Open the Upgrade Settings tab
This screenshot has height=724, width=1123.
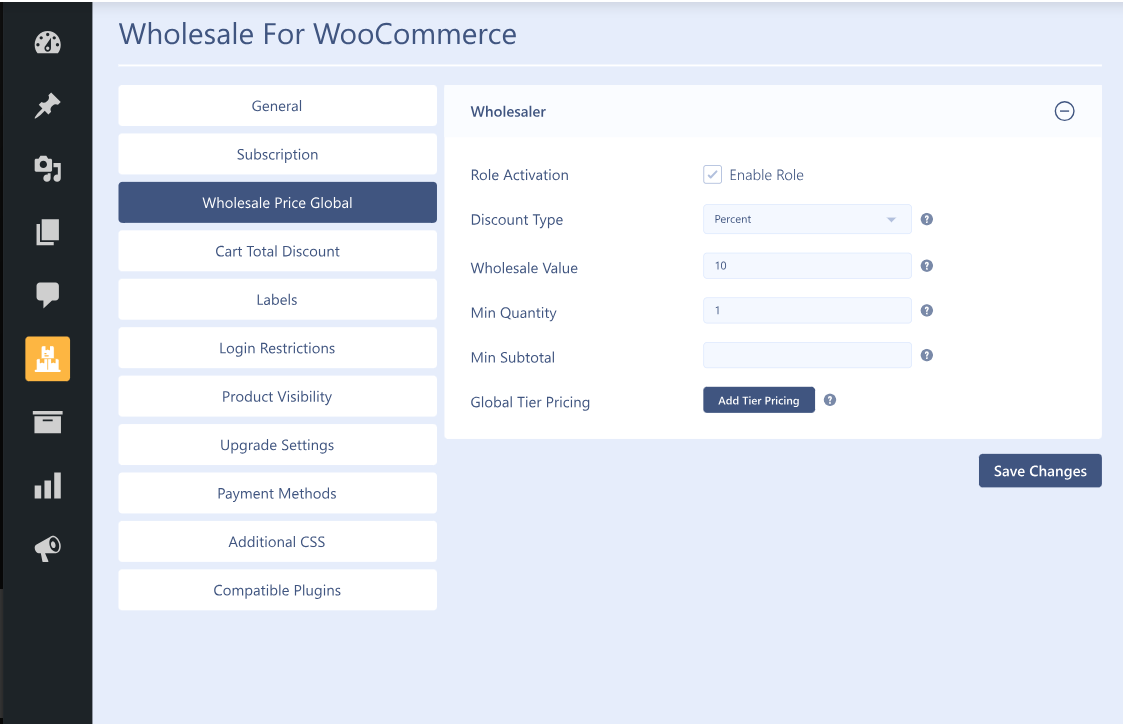[277, 445]
